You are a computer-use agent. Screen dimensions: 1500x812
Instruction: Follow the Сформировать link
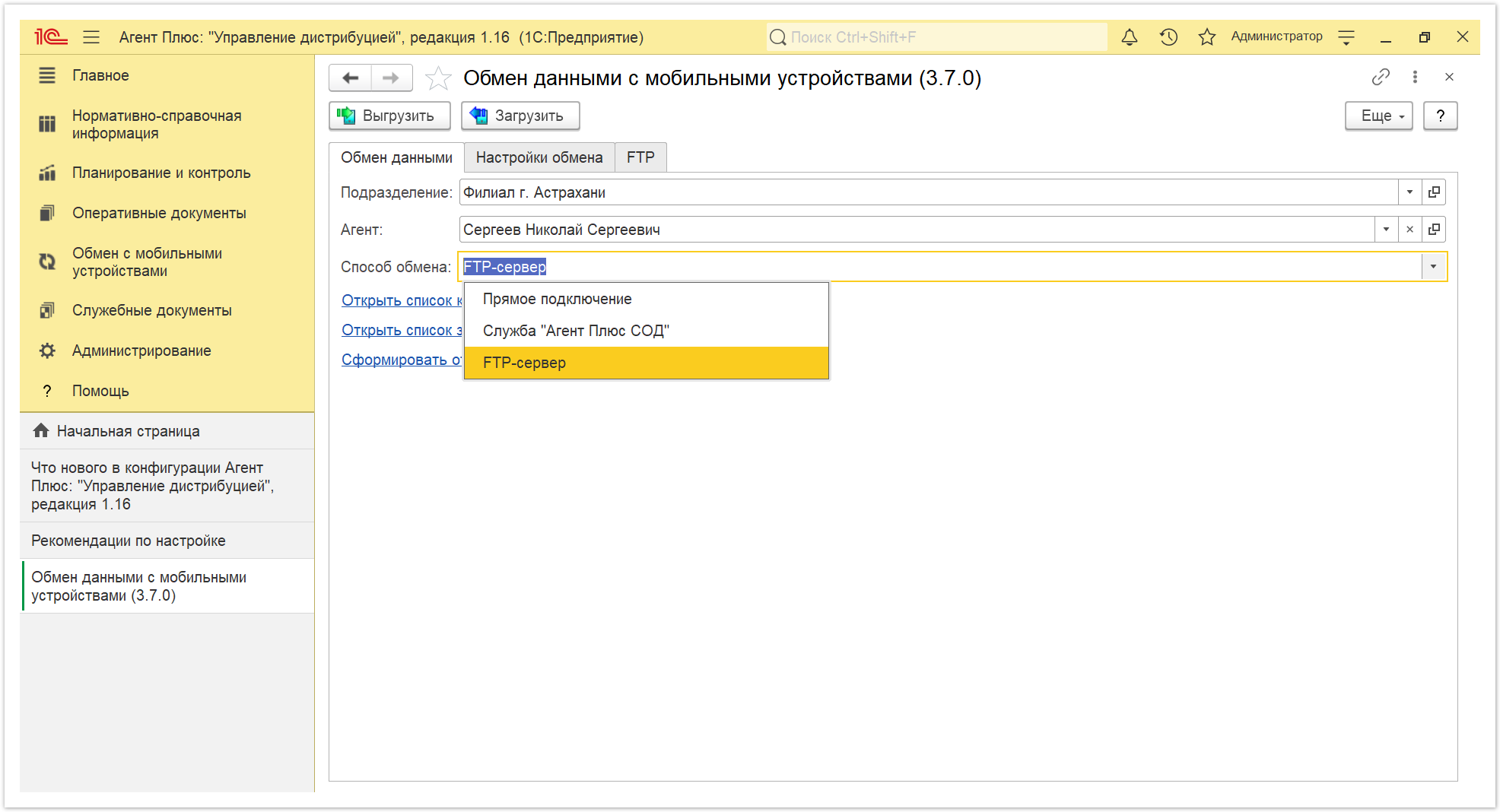pyautogui.click(x=402, y=360)
